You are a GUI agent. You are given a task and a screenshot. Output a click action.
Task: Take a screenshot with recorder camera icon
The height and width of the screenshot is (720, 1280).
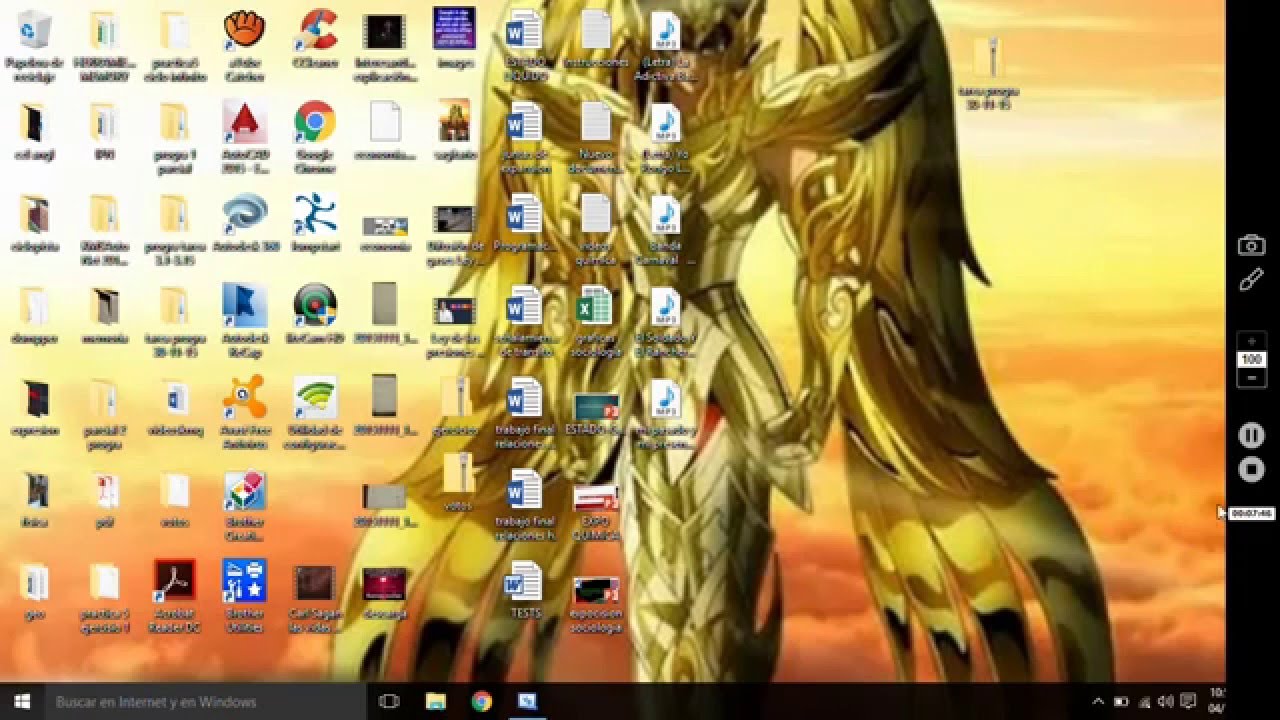(1251, 245)
